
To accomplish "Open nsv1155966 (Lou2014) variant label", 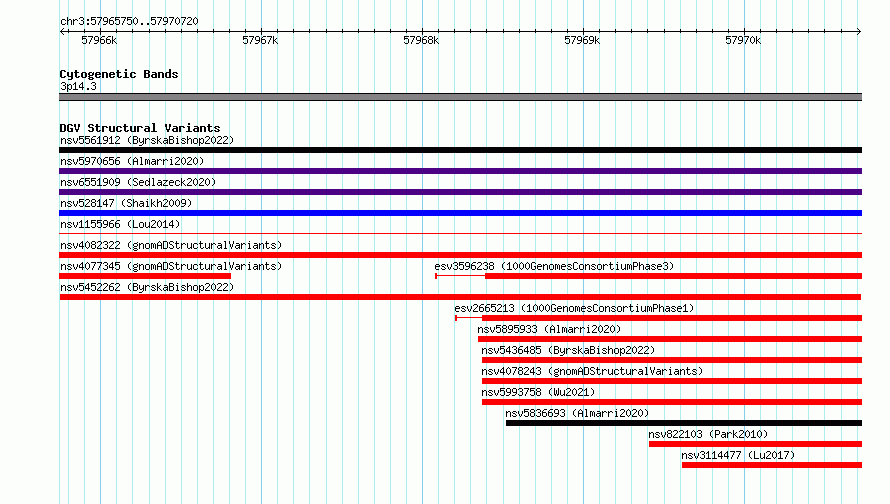I will (120, 224).
